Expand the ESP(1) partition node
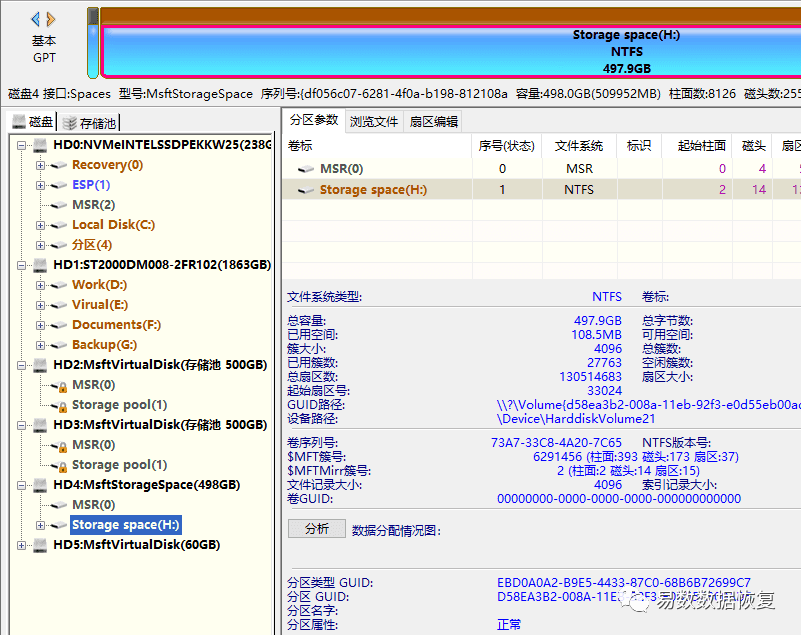 (x=40, y=185)
